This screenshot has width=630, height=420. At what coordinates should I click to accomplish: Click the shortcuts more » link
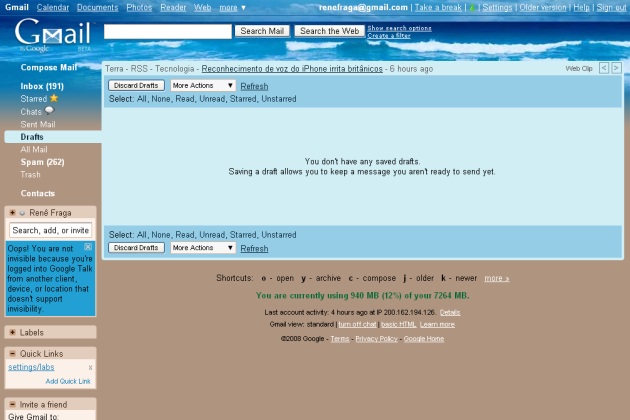tap(497, 278)
